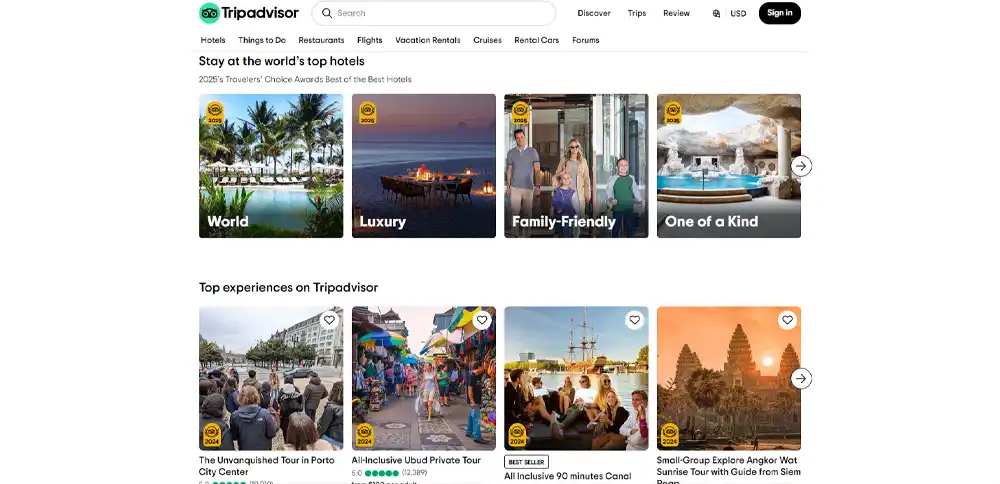Open the Cruises navigation item
This screenshot has width=1000, height=484.
(x=487, y=40)
